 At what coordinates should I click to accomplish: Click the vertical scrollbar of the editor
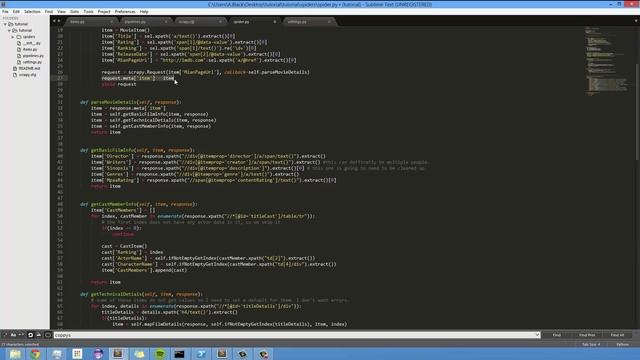tap(637, 112)
